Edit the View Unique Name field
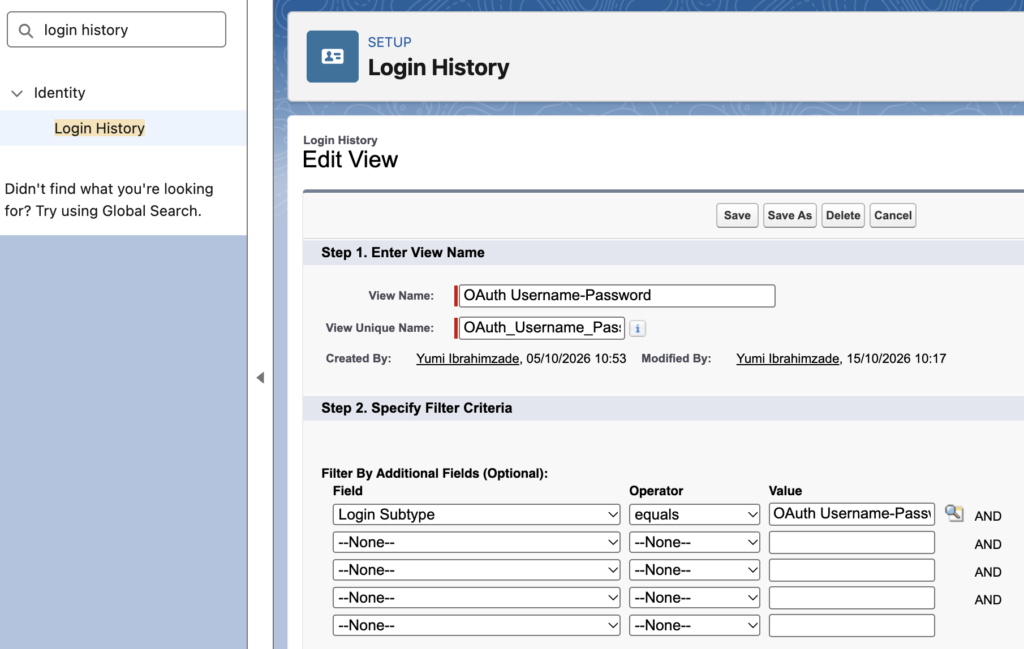The width and height of the screenshot is (1024, 649). (541, 328)
